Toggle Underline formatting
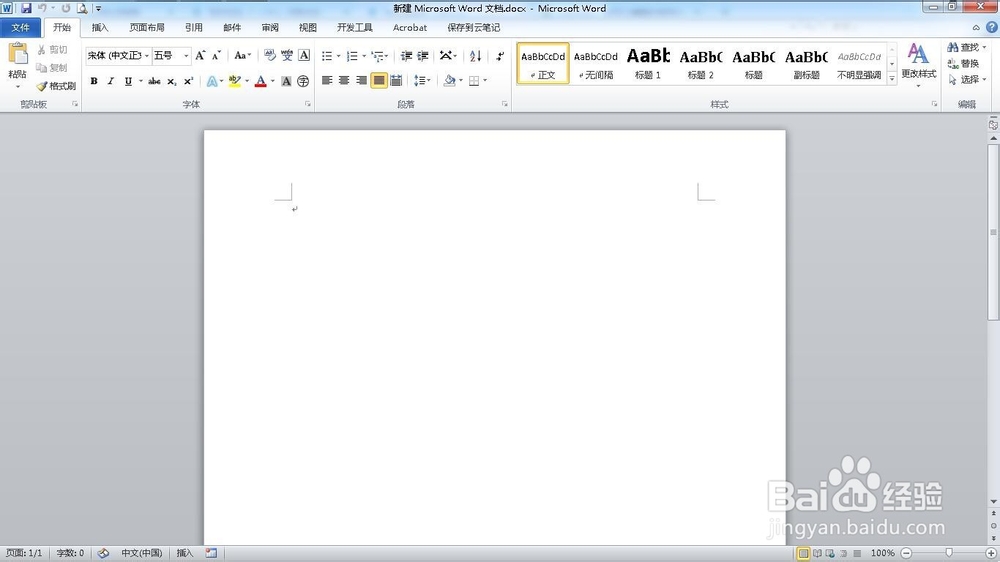Screen dimensions: 1000x562 tap(128, 81)
